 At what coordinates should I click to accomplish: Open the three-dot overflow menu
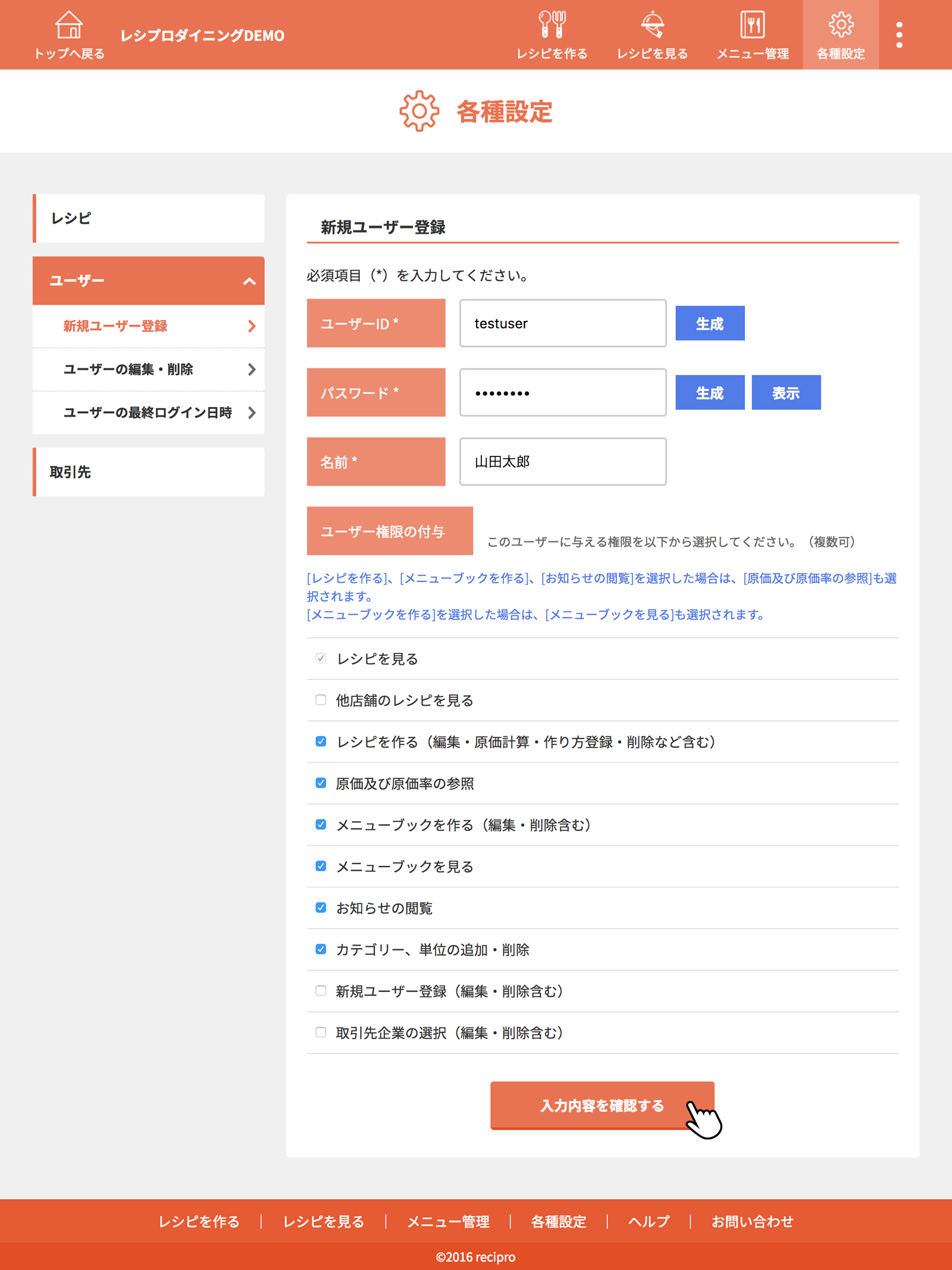[898, 35]
